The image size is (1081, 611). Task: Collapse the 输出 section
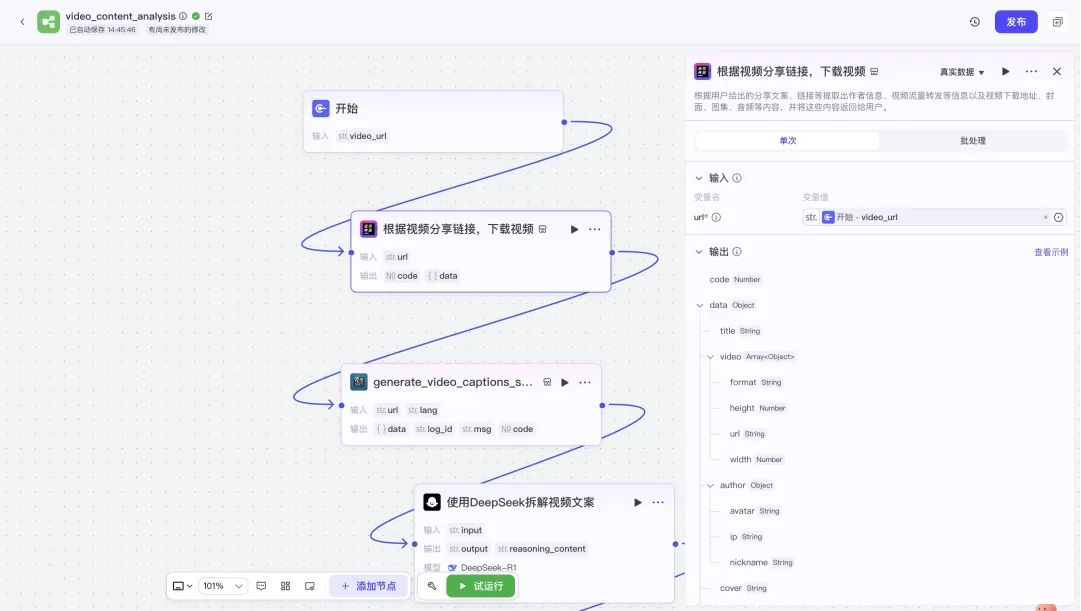[699, 252]
